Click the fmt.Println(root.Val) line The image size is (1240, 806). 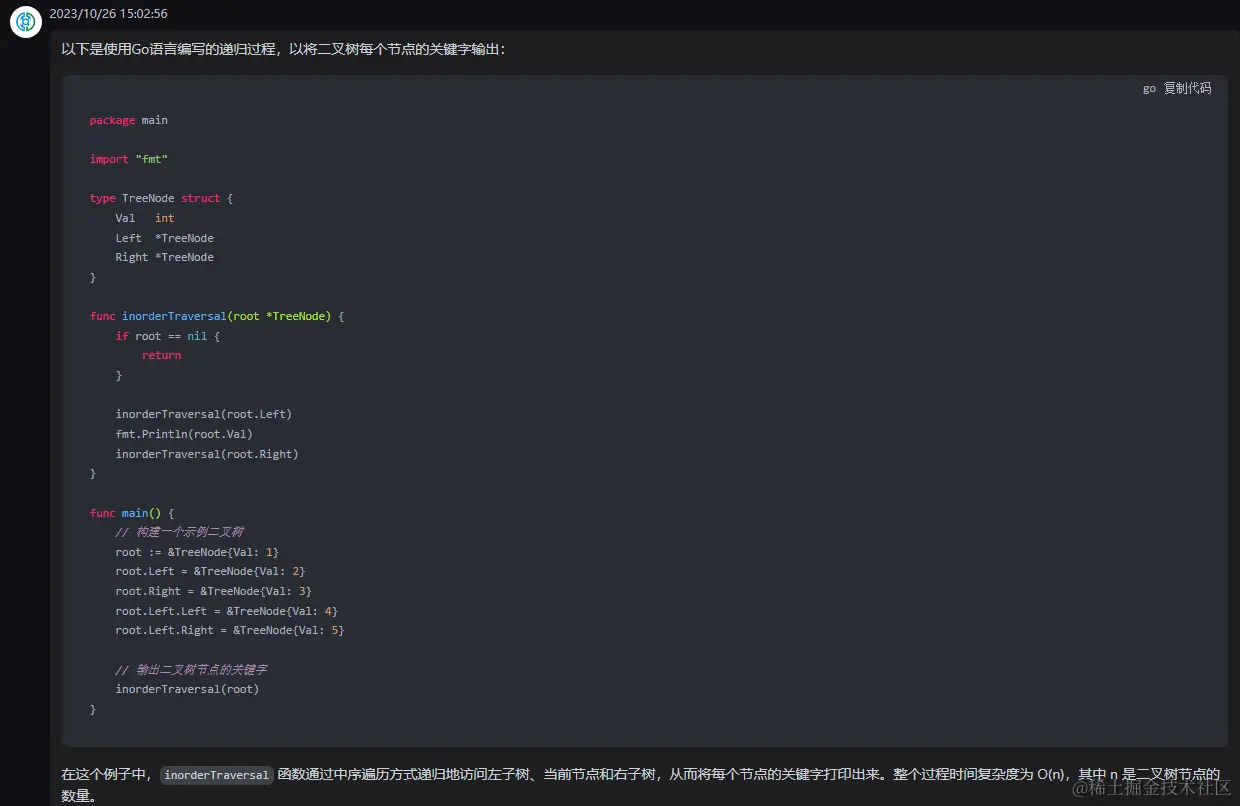pyautogui.click(x=184, y=434)
